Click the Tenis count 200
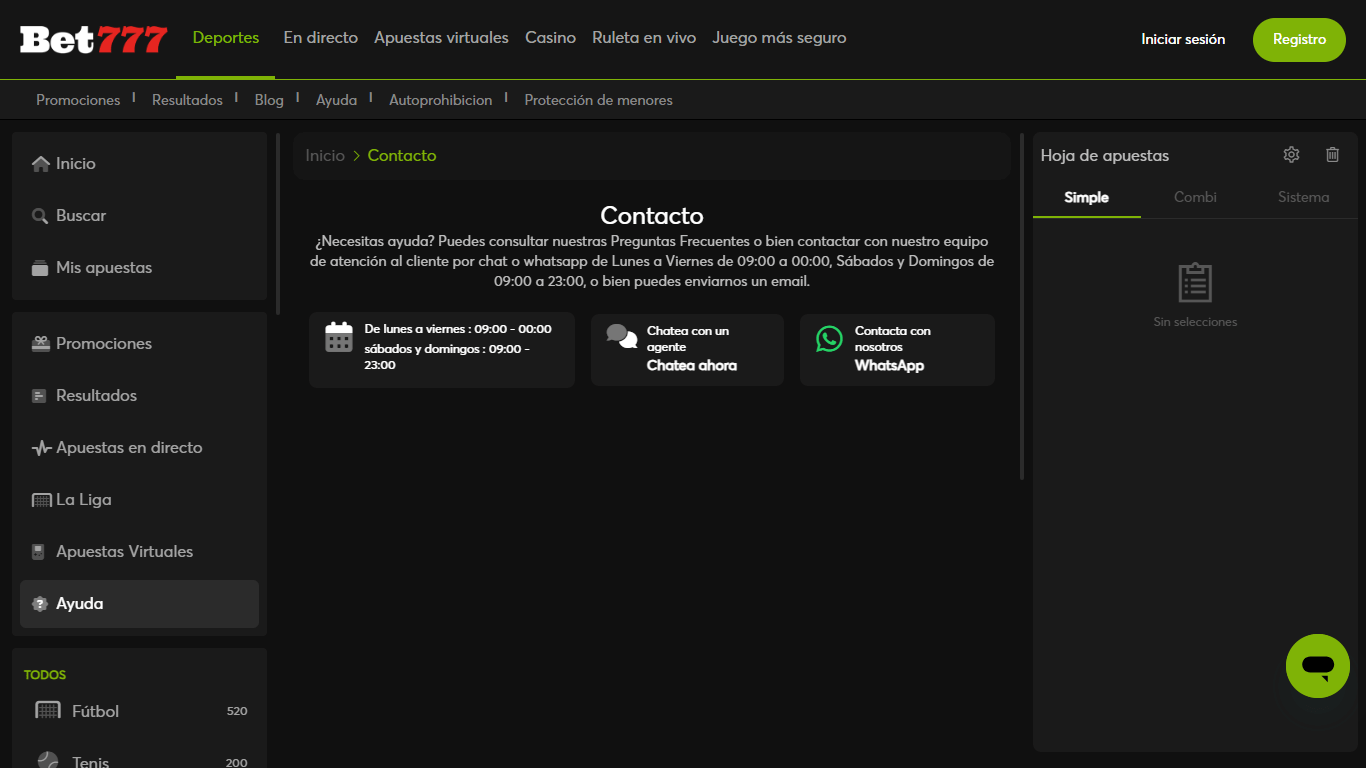Viewport: 1366px width, 768px height. tap(236, 762)
